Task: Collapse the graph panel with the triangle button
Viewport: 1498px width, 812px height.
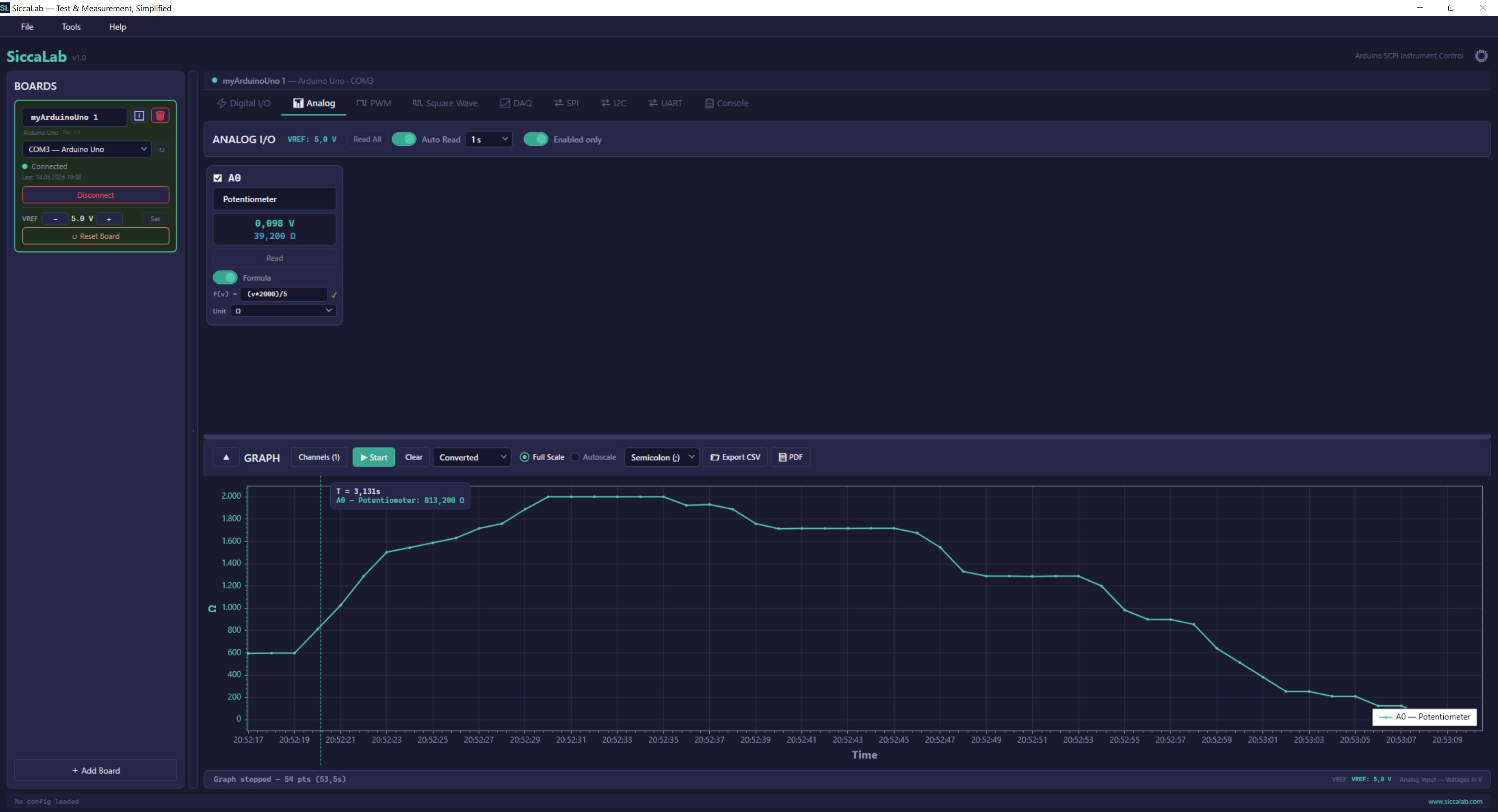Action: point(226,458)
